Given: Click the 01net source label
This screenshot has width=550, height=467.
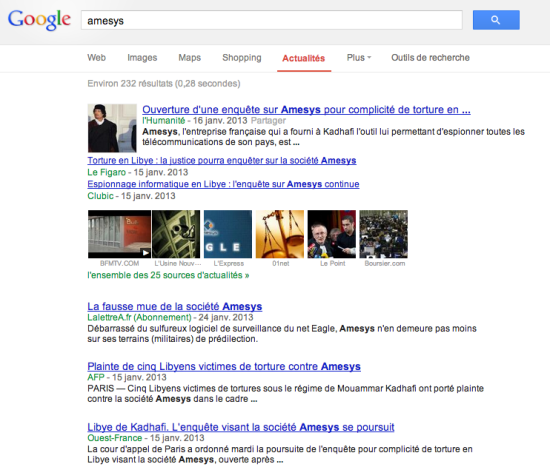Looking at the screenshot, I should coord(281,263).
